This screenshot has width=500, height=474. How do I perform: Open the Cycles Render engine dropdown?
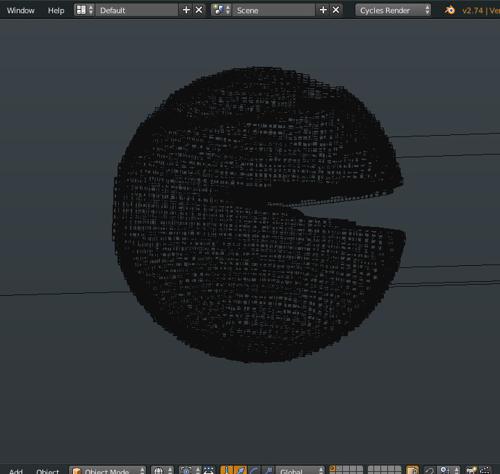pos(393,10)
